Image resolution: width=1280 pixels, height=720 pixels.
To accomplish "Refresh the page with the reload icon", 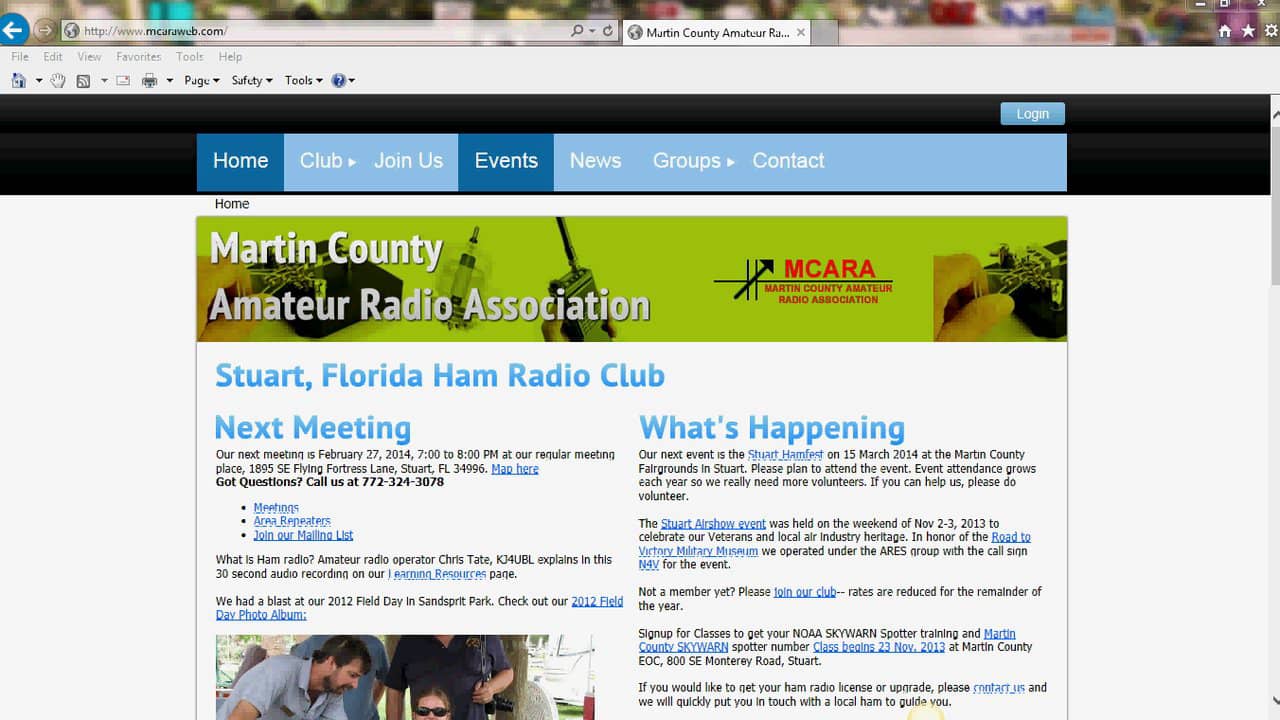I will click(x=608, y=31).
